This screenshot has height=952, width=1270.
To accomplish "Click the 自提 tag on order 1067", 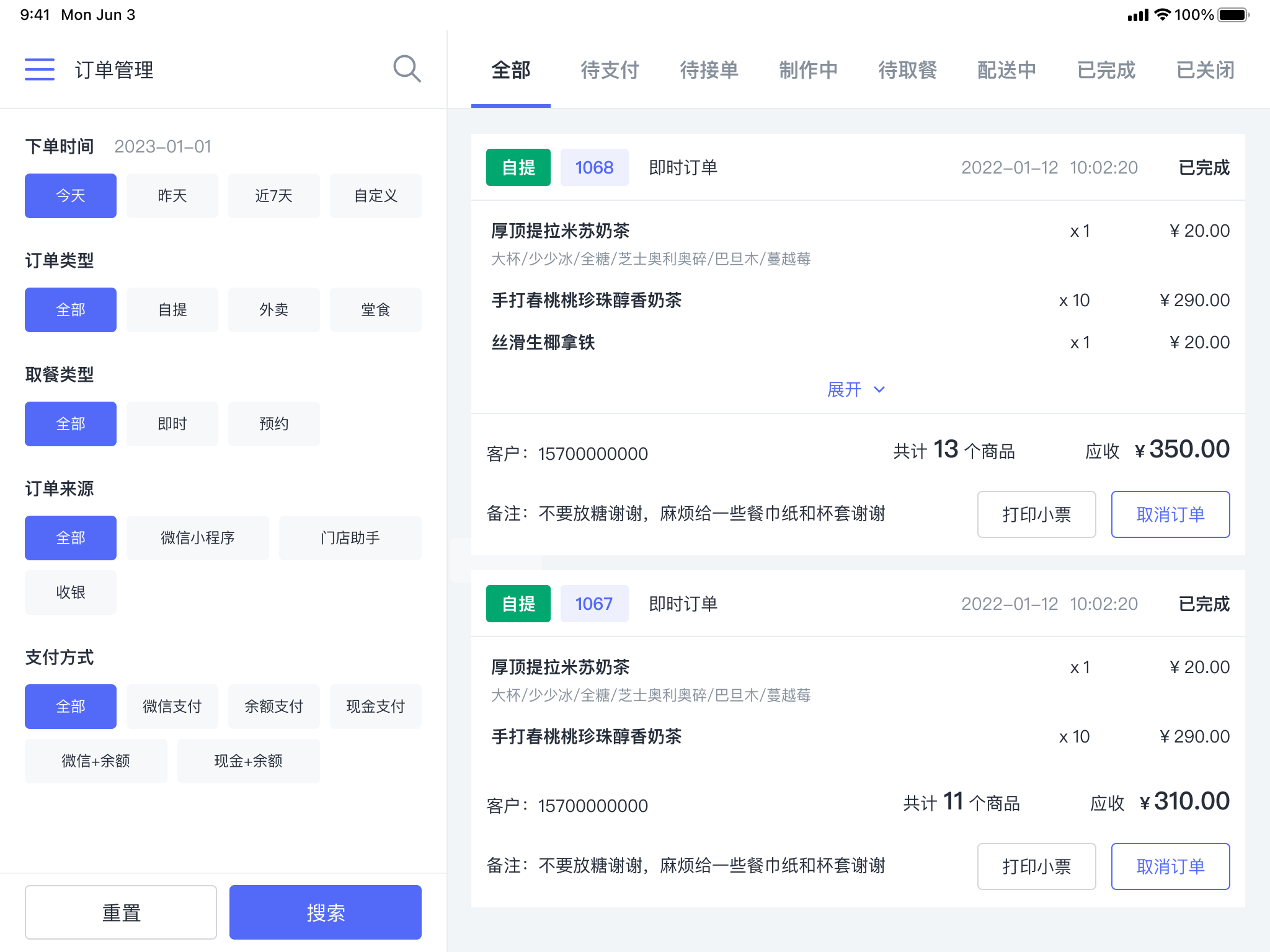I will [518, 604].
